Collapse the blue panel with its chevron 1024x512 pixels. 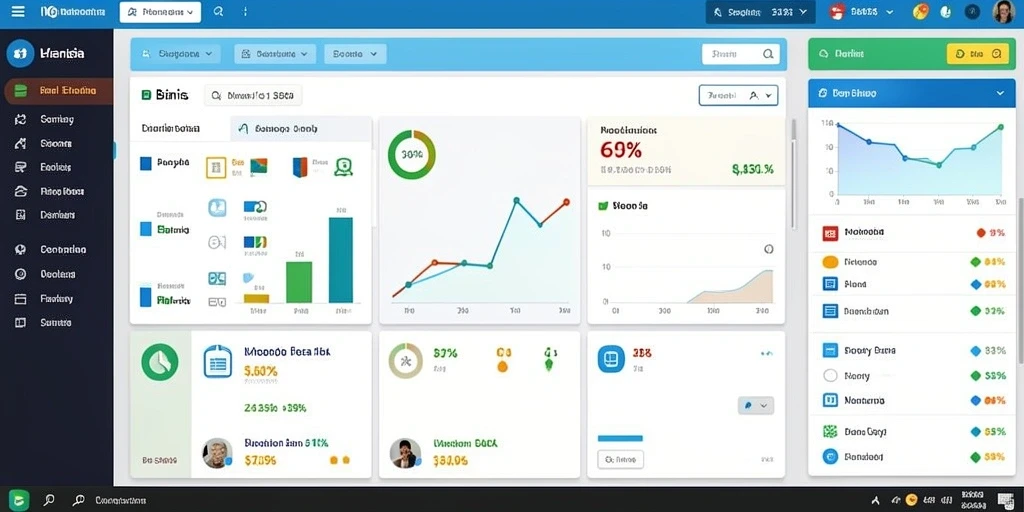(1000, 93)
